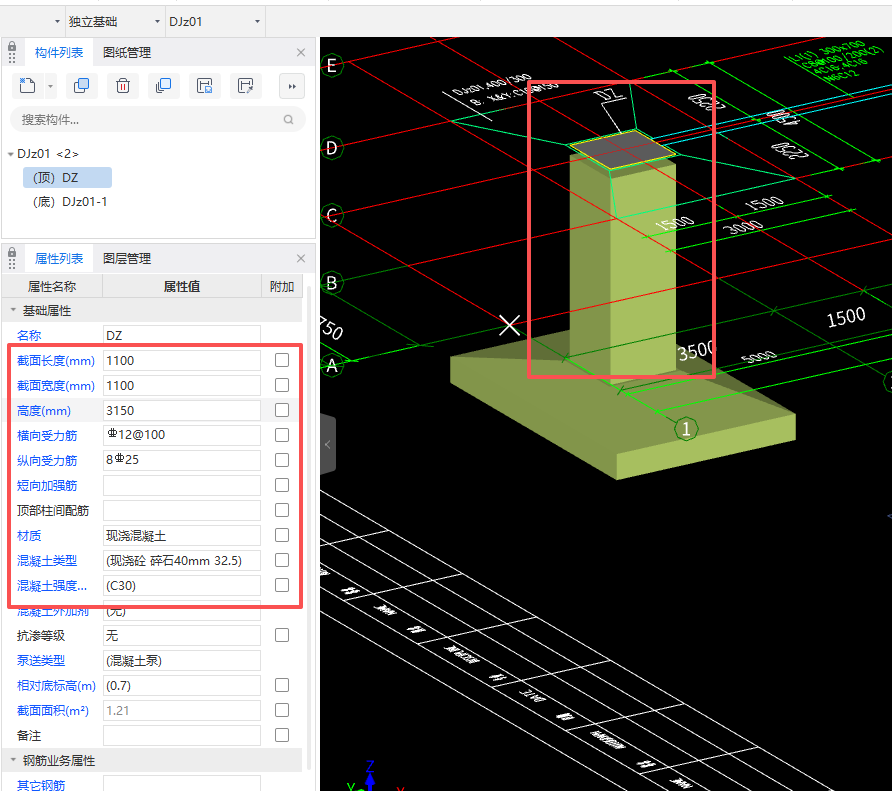Screen dimensions: 892x791
Task: Click the new component icon
Action: [x=28, y=86]
